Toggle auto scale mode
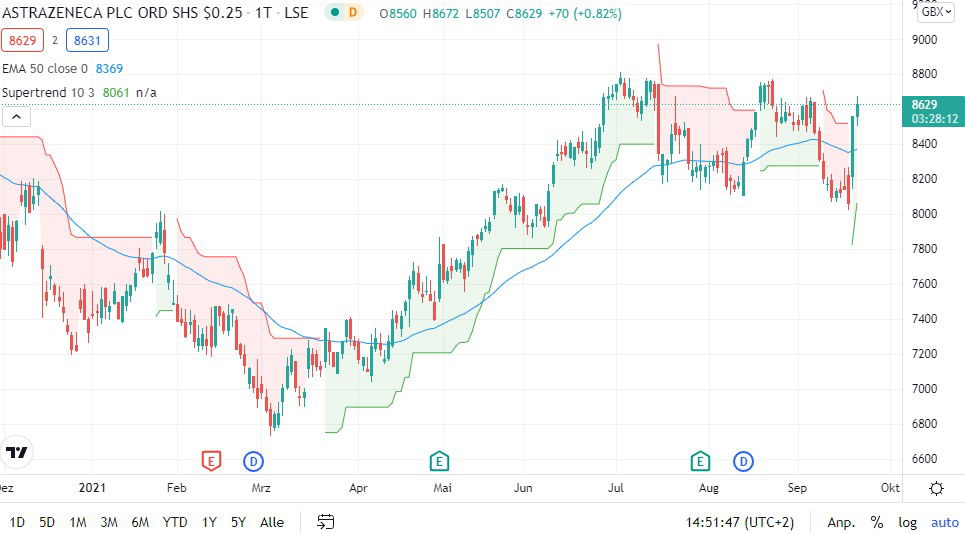965x534 pixels. [x=944, y=522]
